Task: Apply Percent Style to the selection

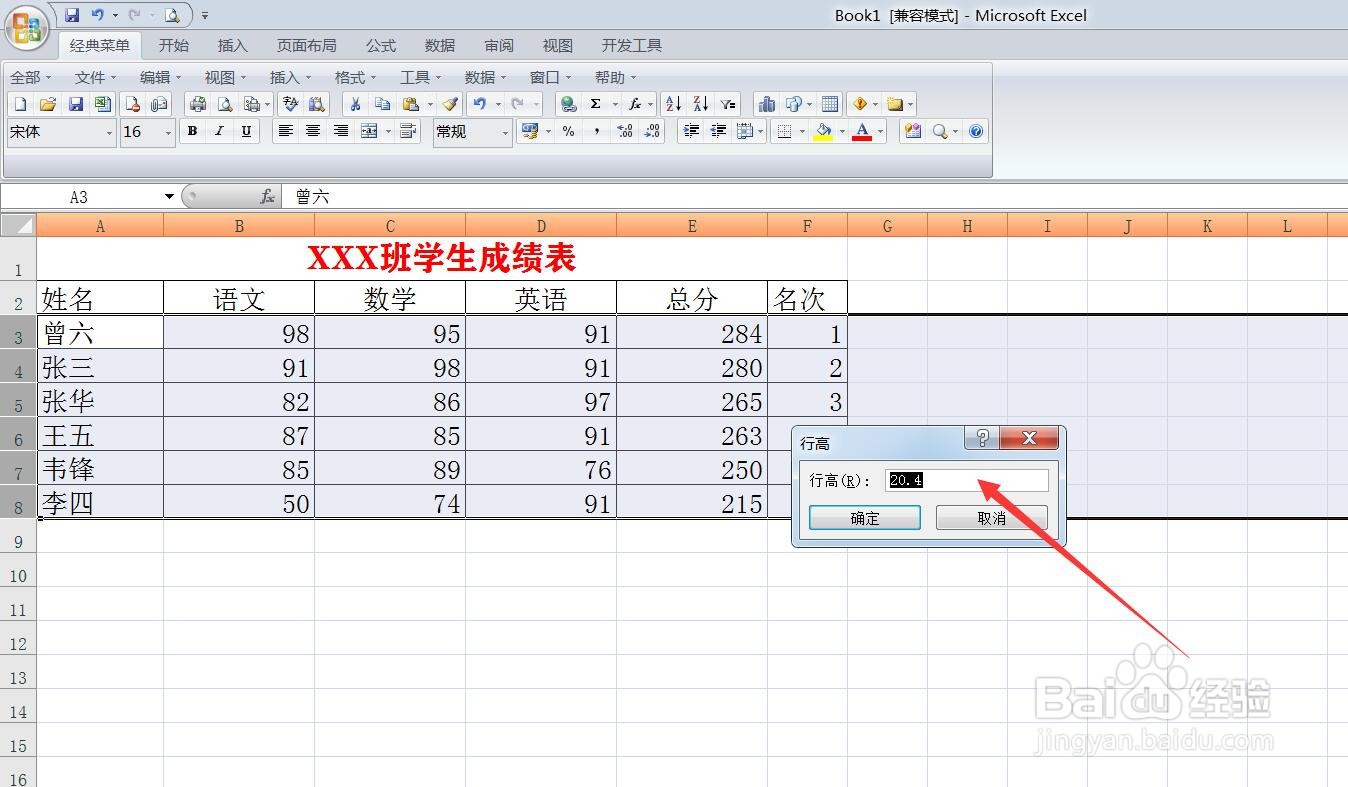Action: click(567, 131)
